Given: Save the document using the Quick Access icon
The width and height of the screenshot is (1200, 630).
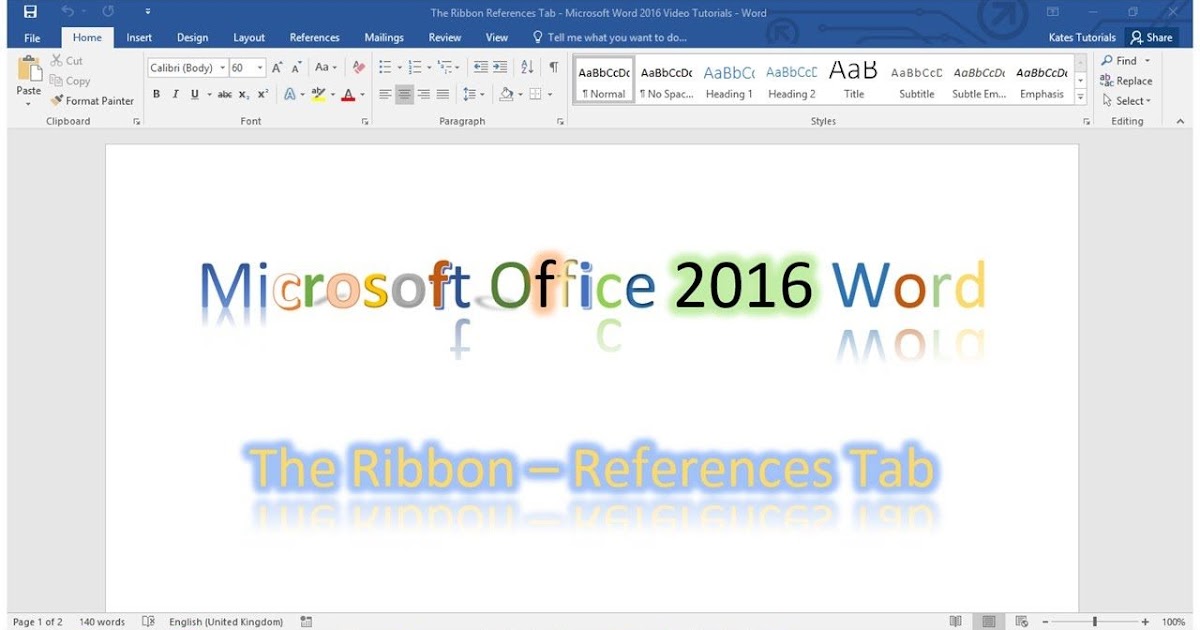Looking at the screenshot, I should point(30,12).
